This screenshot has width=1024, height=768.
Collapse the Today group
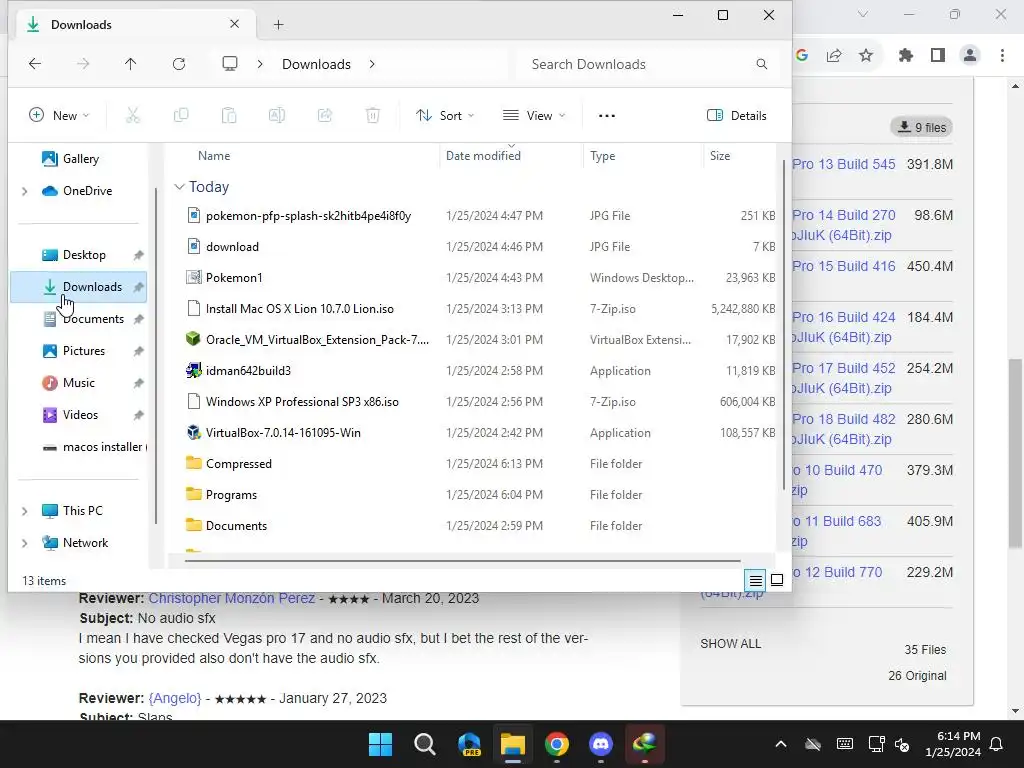tap(179, 187)
